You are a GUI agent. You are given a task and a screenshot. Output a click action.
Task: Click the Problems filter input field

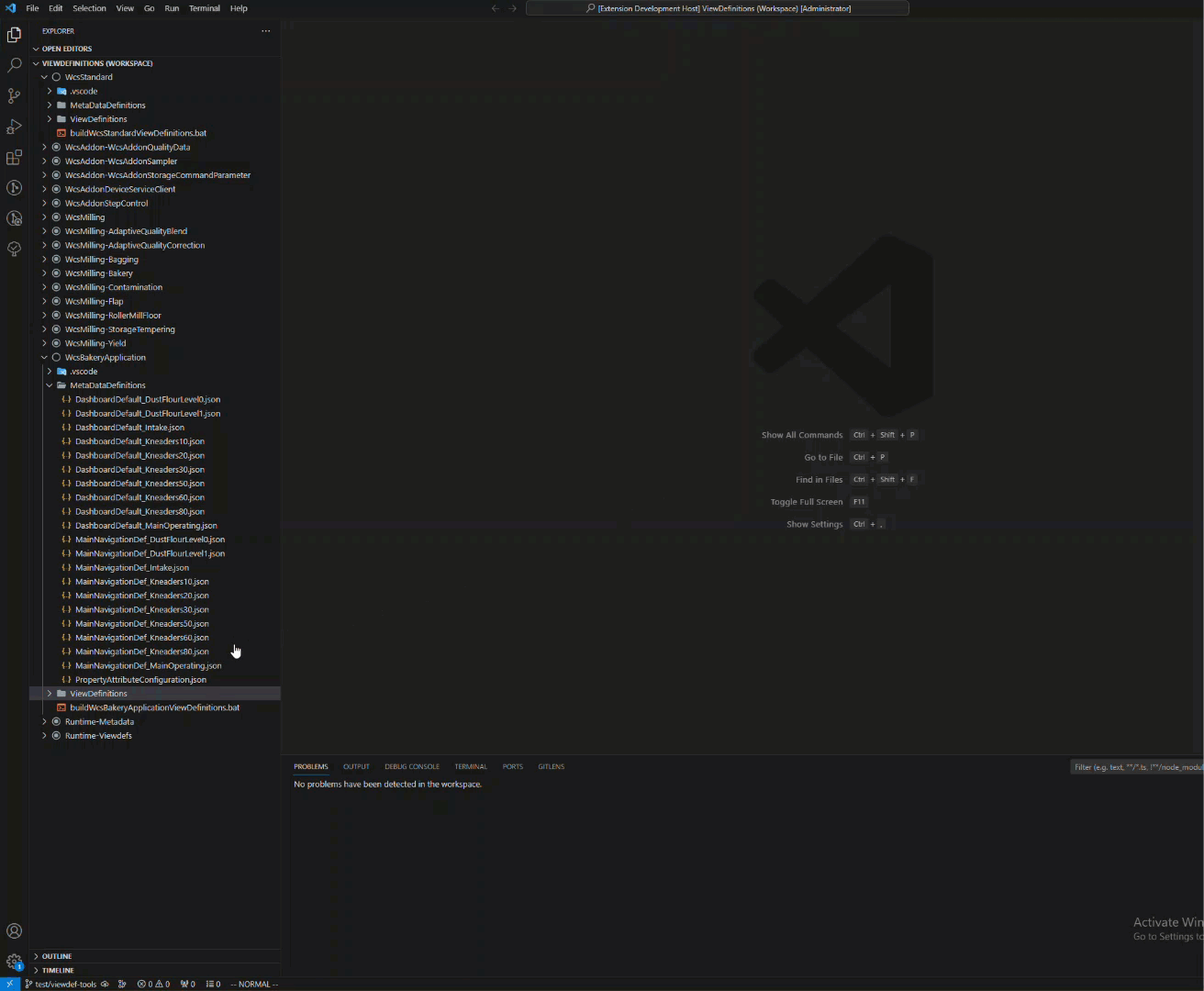[x=1136, y=767]
